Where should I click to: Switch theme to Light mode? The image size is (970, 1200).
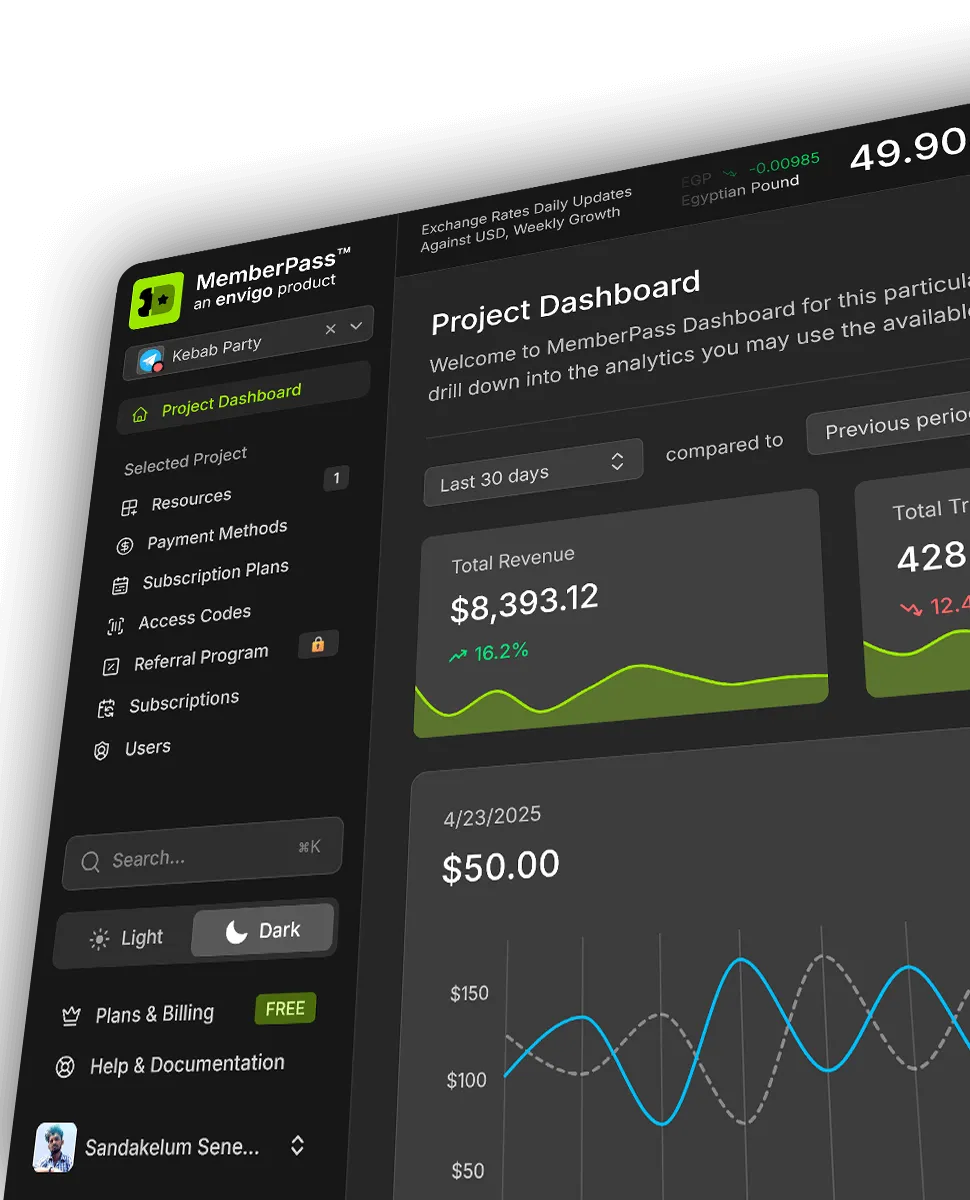pyautogui.click(x=126, y=938)
